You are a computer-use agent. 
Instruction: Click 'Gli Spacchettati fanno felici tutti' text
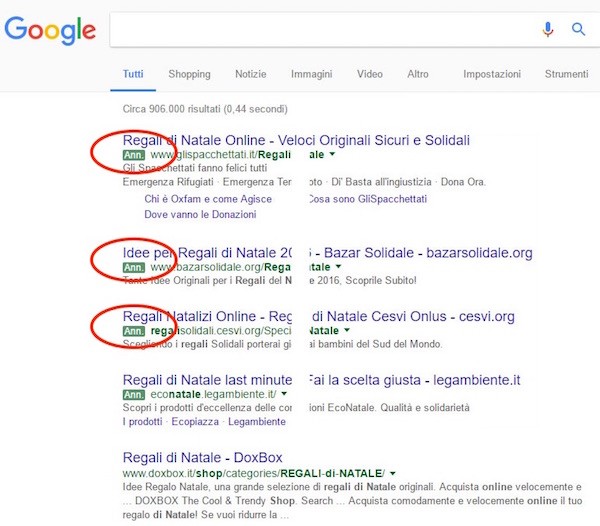point(195,168)
